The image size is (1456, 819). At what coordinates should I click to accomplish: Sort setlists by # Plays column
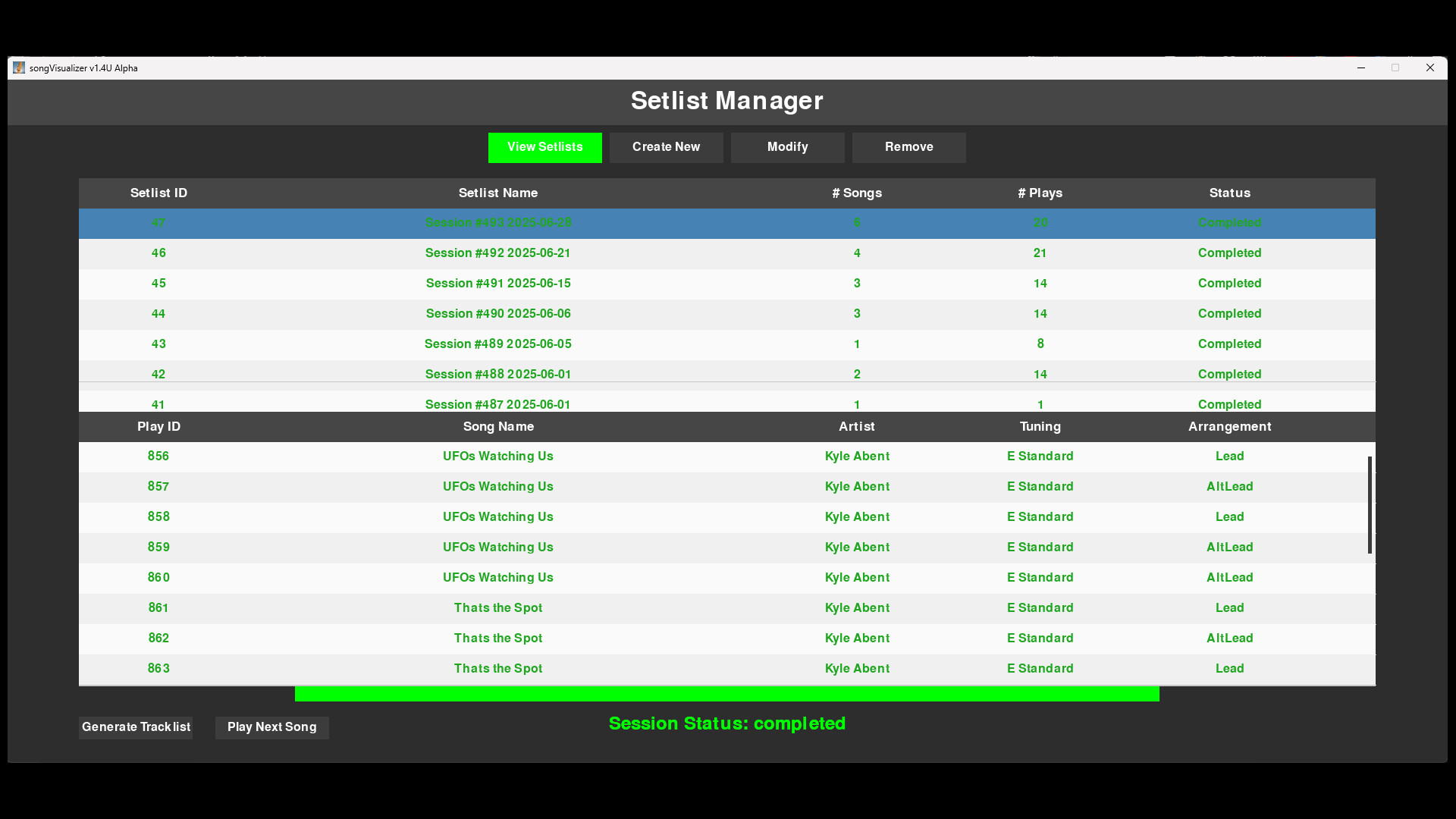pyautogui.click(x=1040, y=193)
